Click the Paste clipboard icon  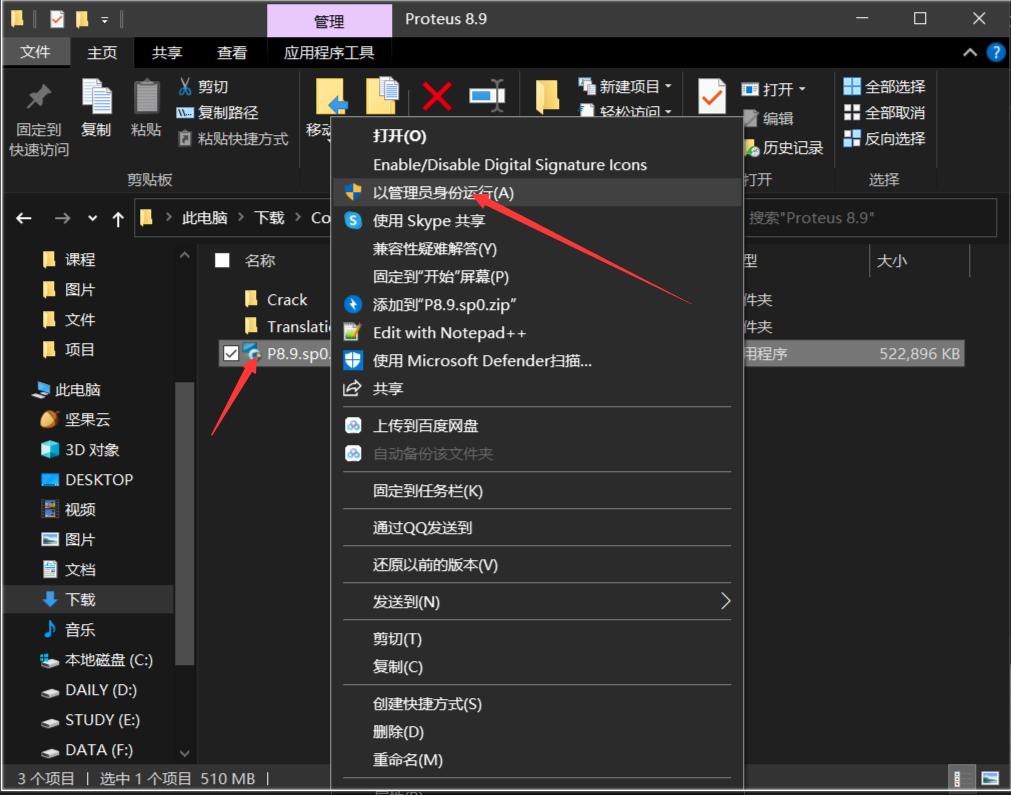pos(146,97)
